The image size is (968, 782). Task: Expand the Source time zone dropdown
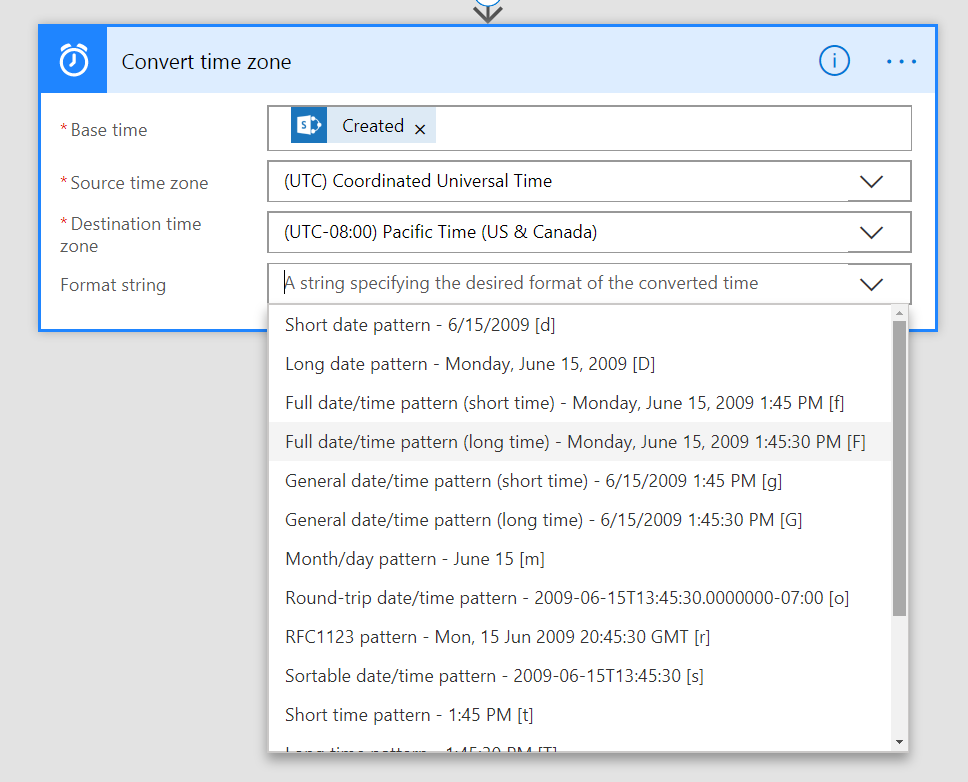(x=871, y=182)
